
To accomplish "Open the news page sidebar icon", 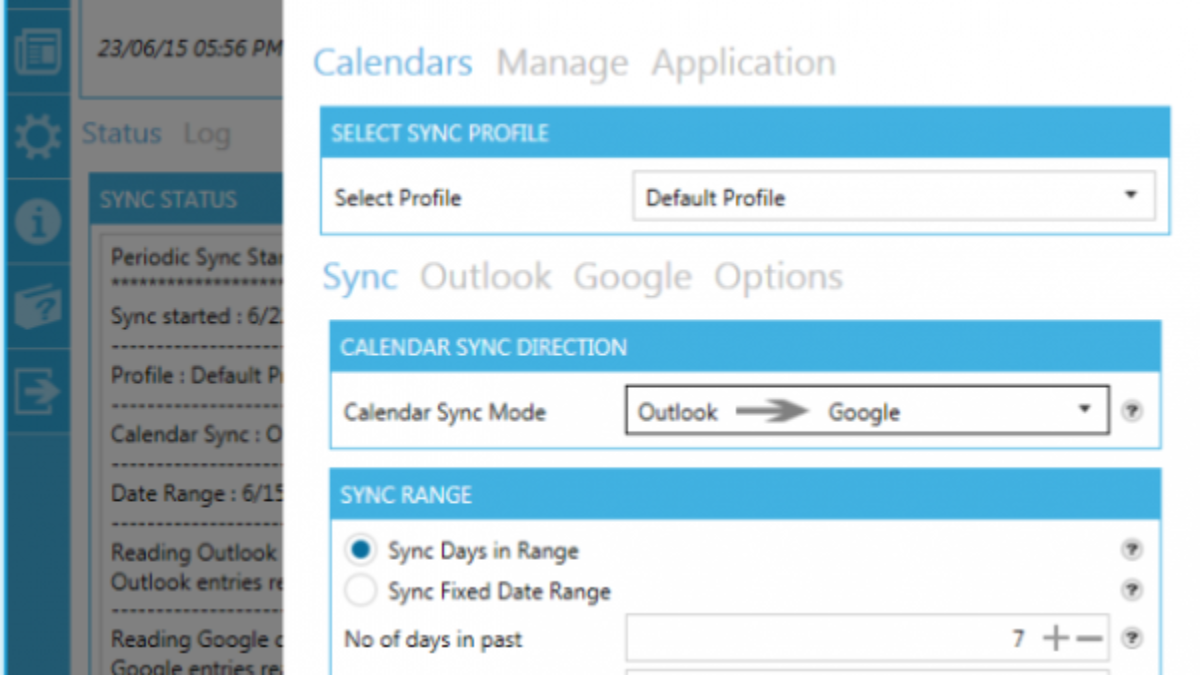I will [x=38, y=52].
